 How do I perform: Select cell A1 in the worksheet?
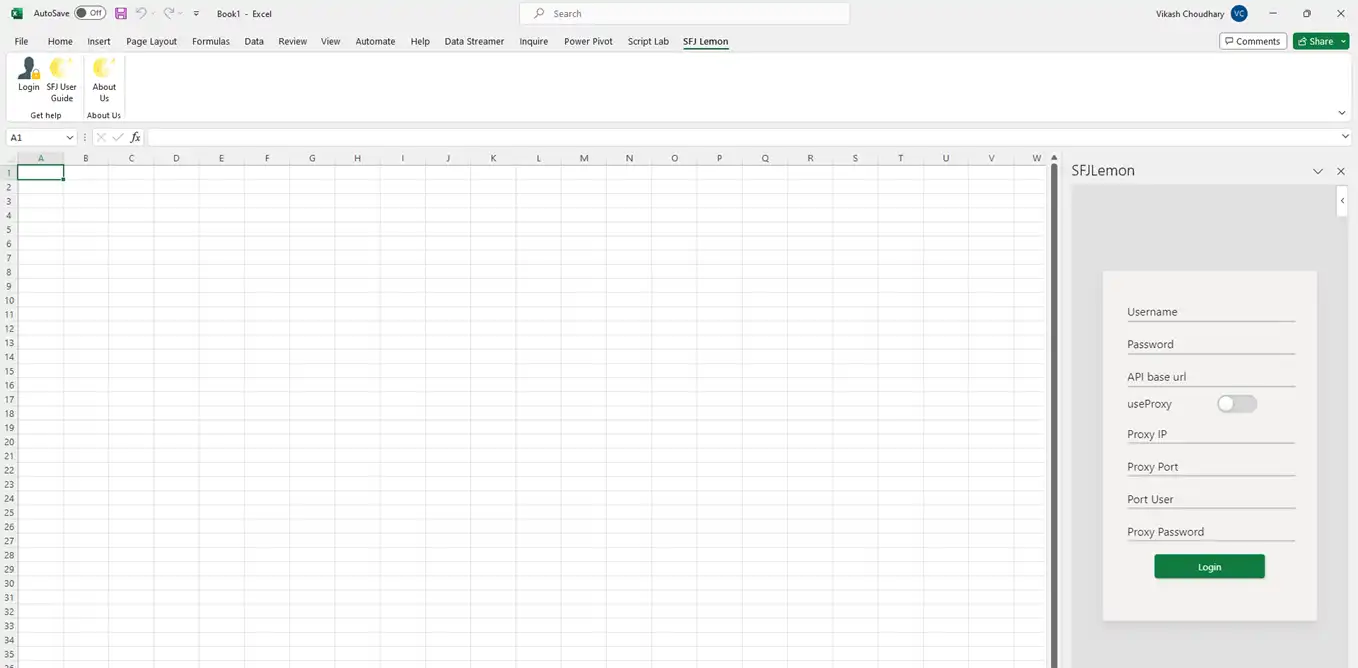(x=41, y=173)
